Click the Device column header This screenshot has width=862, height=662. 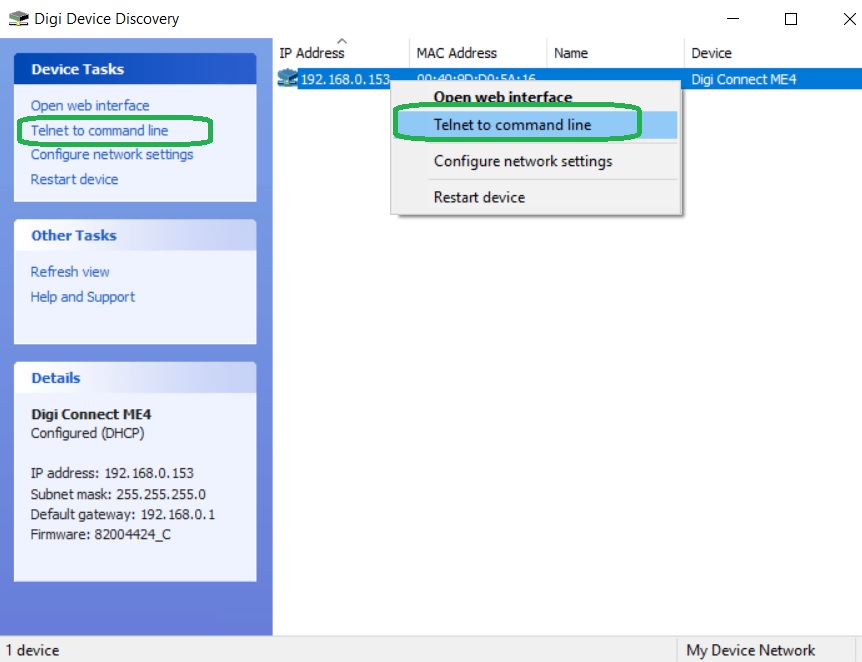point(773,53)
